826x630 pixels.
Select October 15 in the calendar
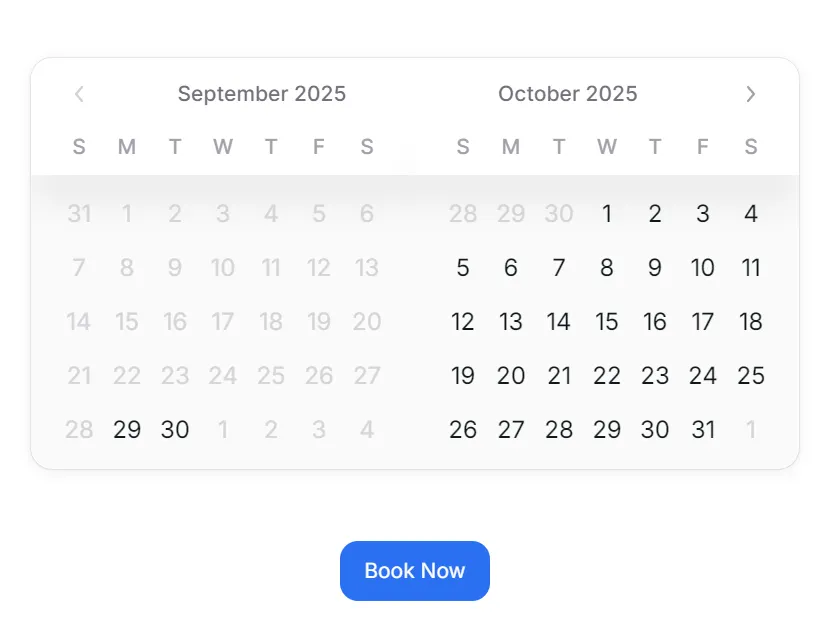pyautogui.click(x=607, y=322)
